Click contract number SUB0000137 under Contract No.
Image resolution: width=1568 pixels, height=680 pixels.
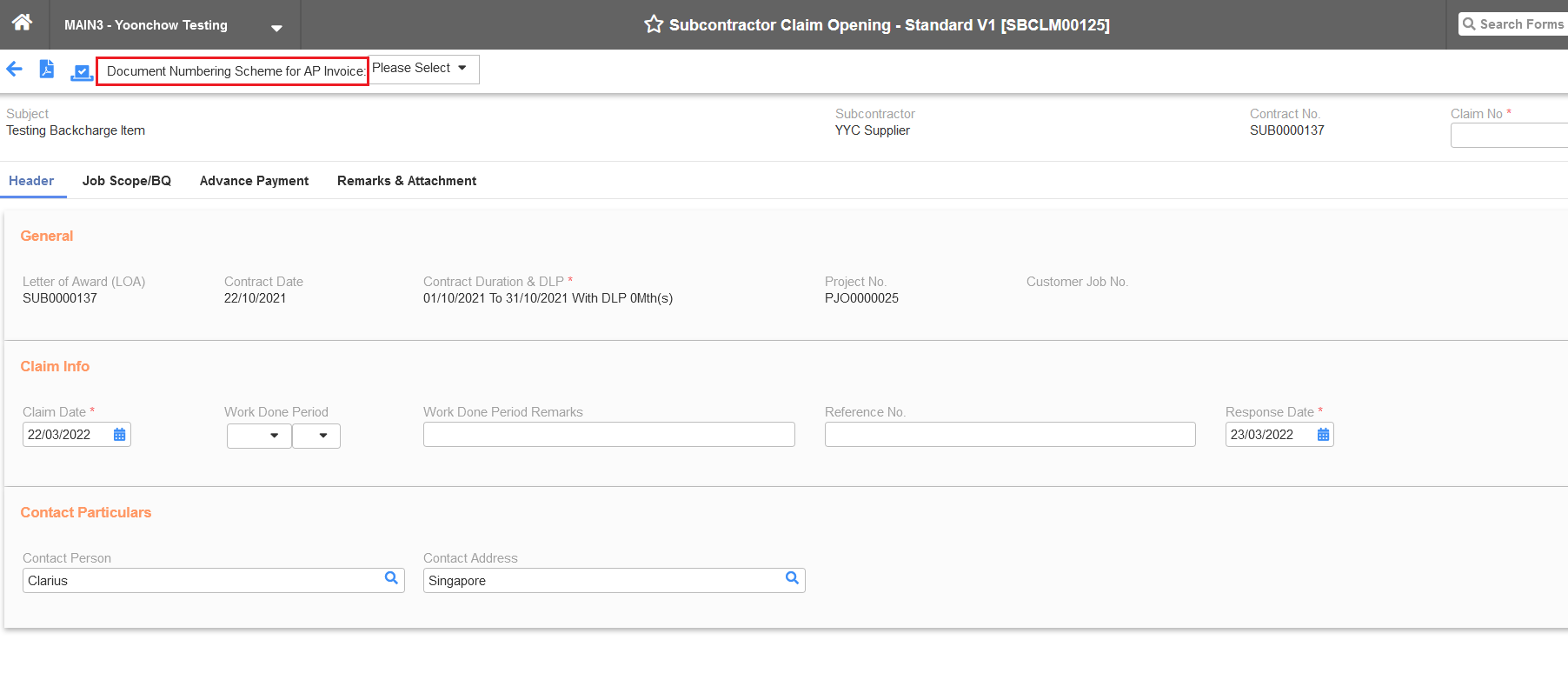coord(1287,130)
